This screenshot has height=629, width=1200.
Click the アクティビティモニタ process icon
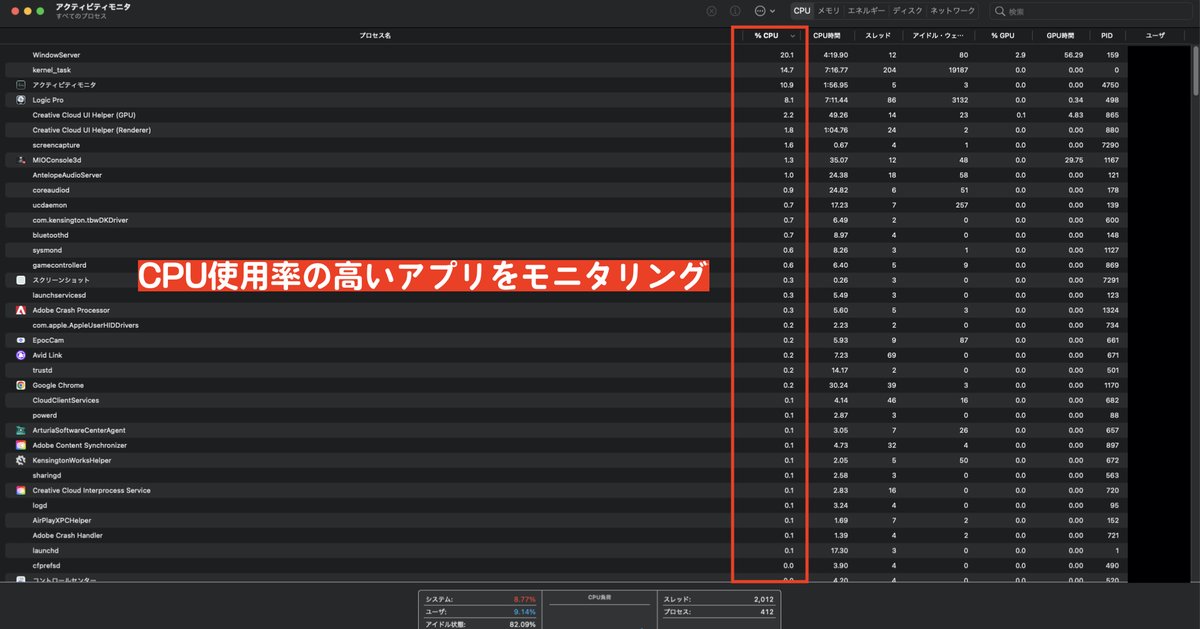pos(21,85)
